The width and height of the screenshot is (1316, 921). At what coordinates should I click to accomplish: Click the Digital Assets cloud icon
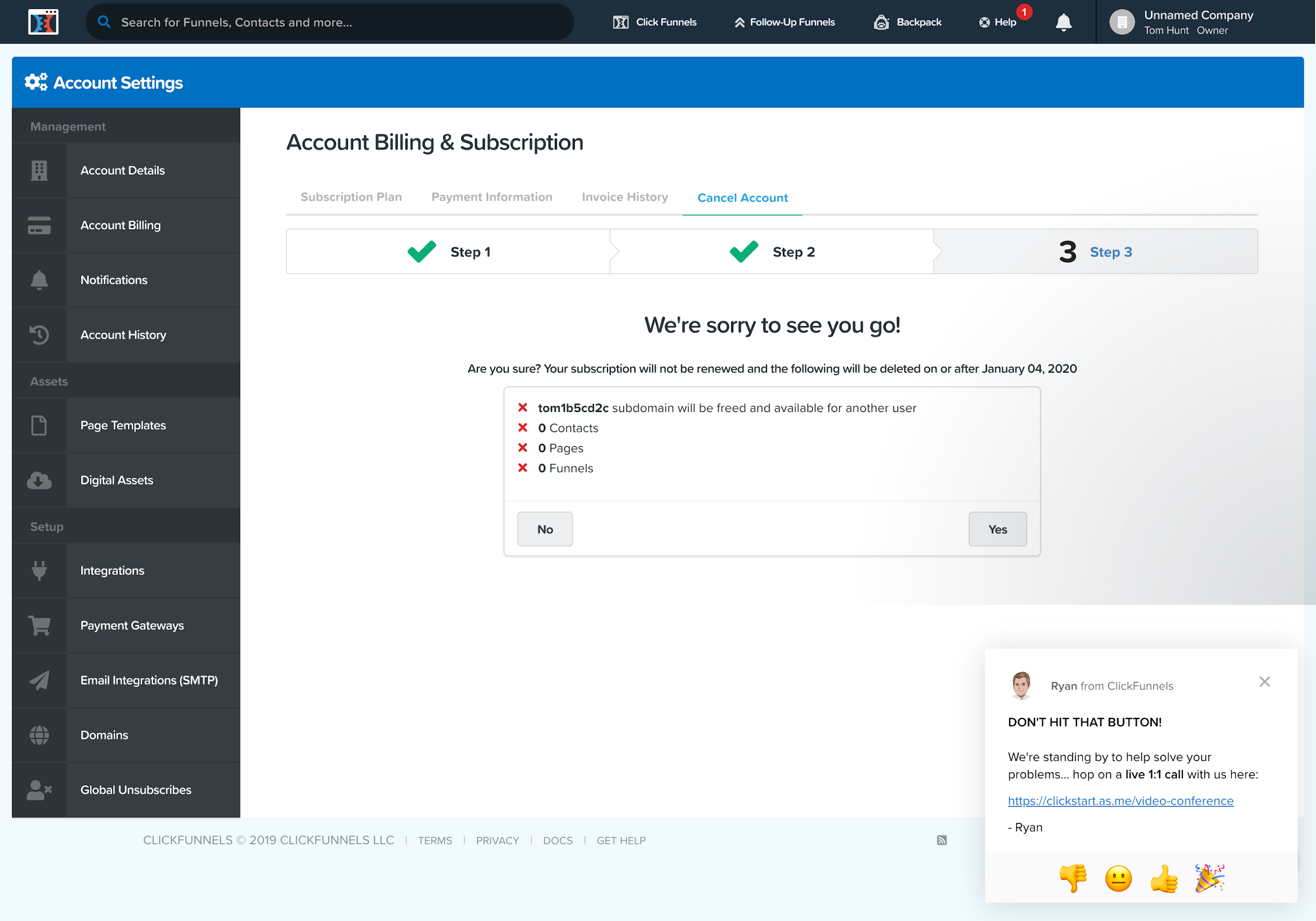point(39,480)
